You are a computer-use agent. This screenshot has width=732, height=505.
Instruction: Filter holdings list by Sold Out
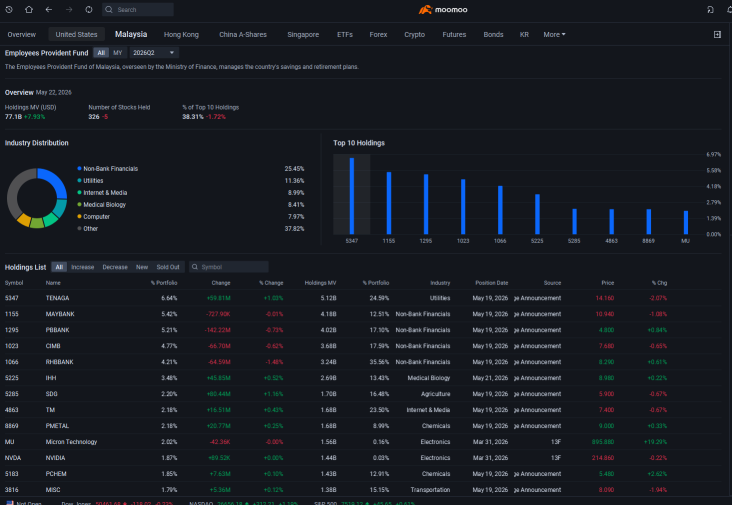coord(168,267)
